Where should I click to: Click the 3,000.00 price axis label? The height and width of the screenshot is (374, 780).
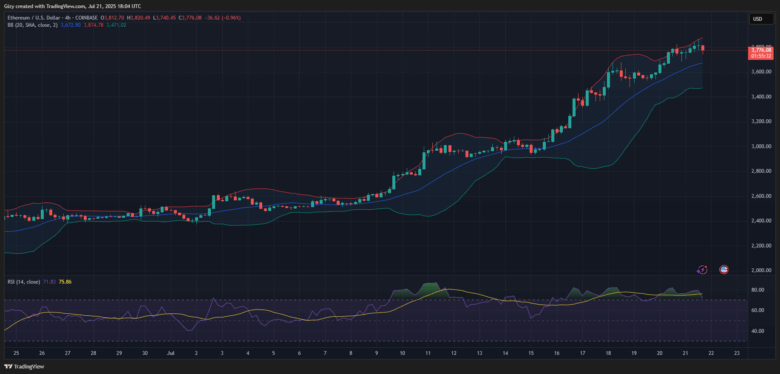coord(761,146)
